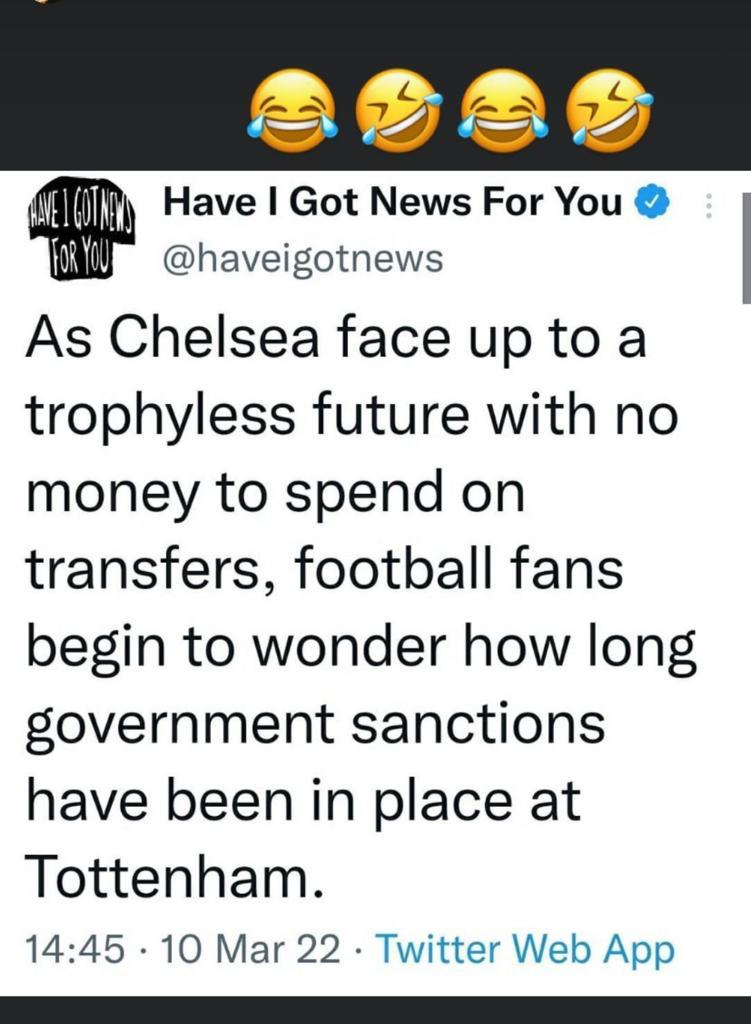Open the Have I Got News For You profile name
The width and height of the screenshot is (751, 1024).
[392, 201]
